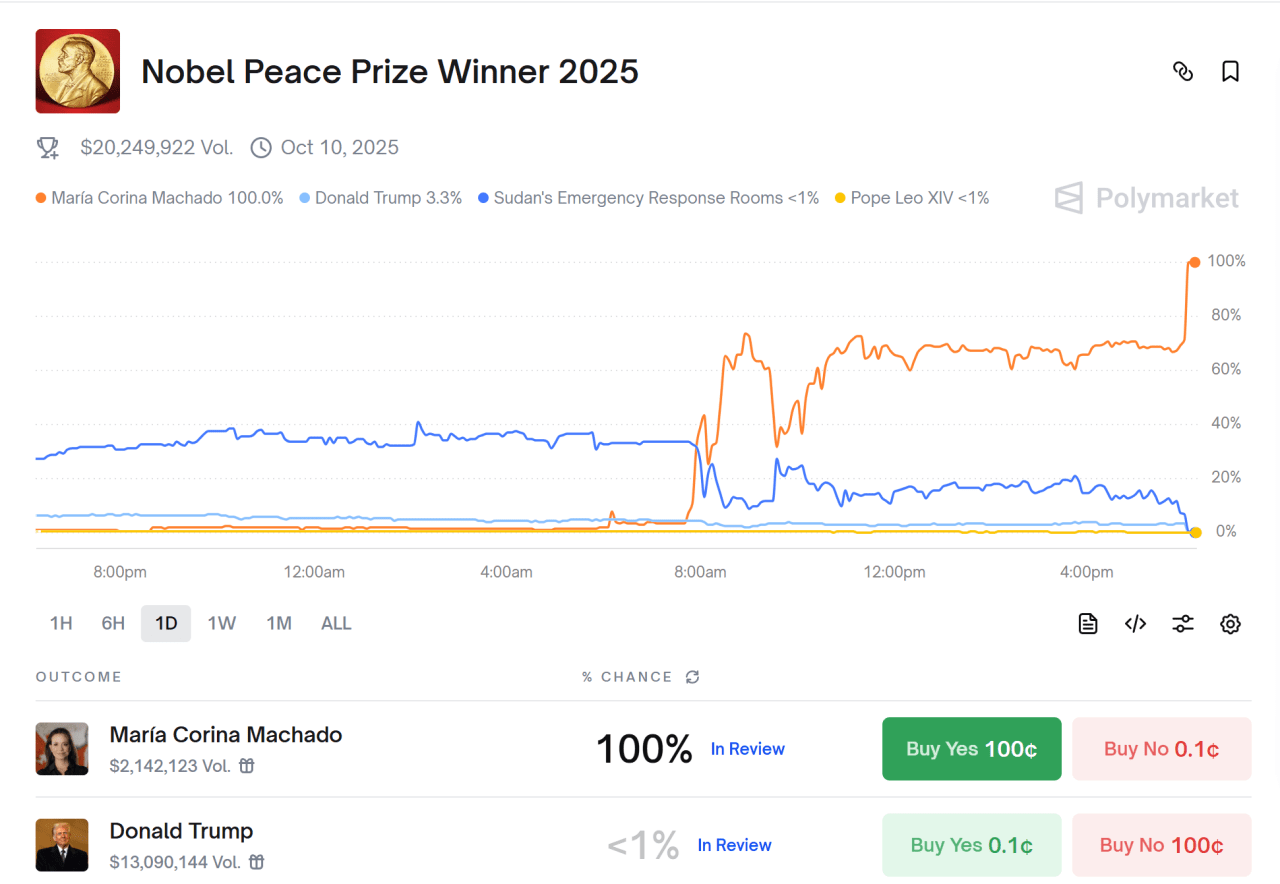Copy the market link icon

click(1183, 71)
